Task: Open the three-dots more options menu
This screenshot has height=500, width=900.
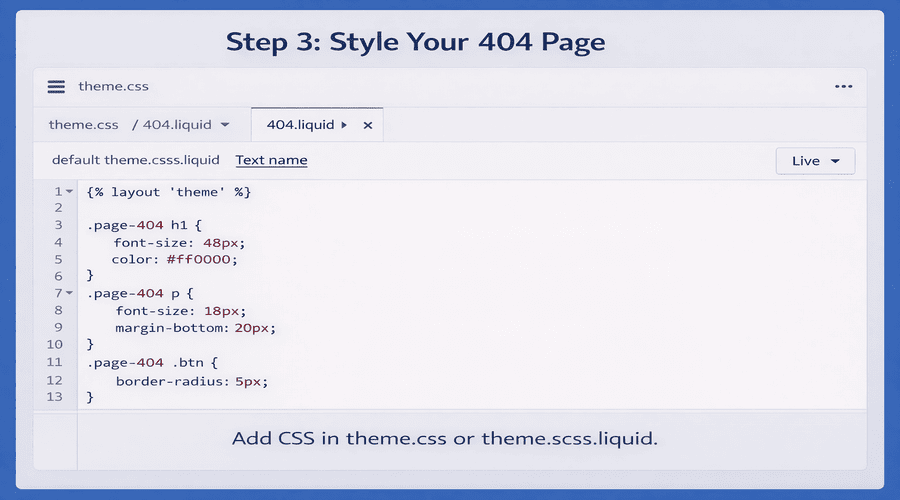Action: coord(843,87)
